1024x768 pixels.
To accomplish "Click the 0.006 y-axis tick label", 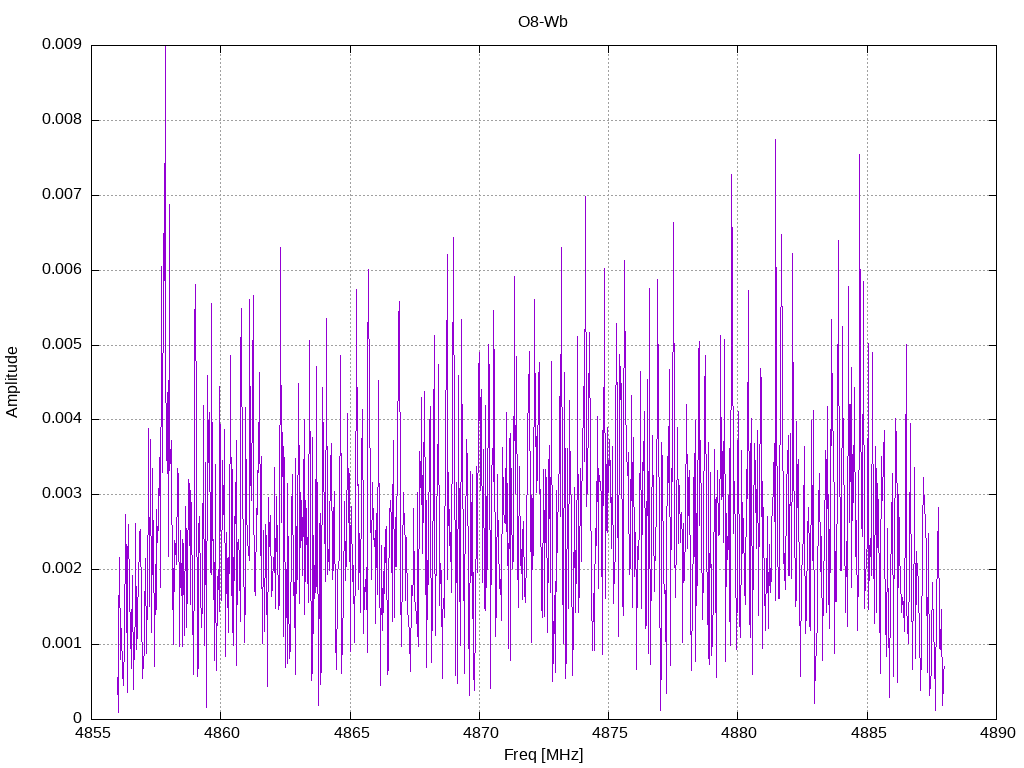I will 62,270.
